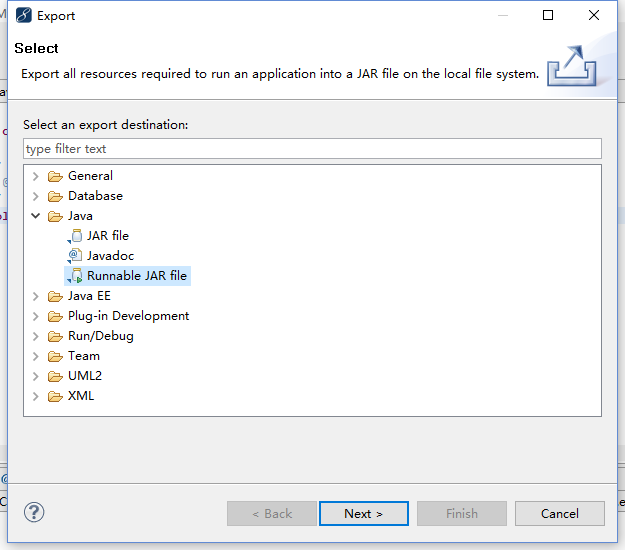Collapse the Java category

point(36,216)
